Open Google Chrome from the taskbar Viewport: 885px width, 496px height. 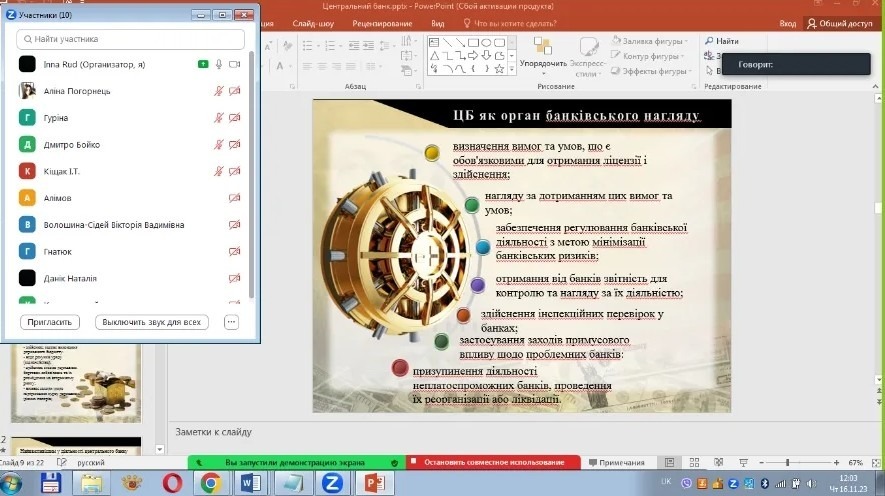[210, 483]
